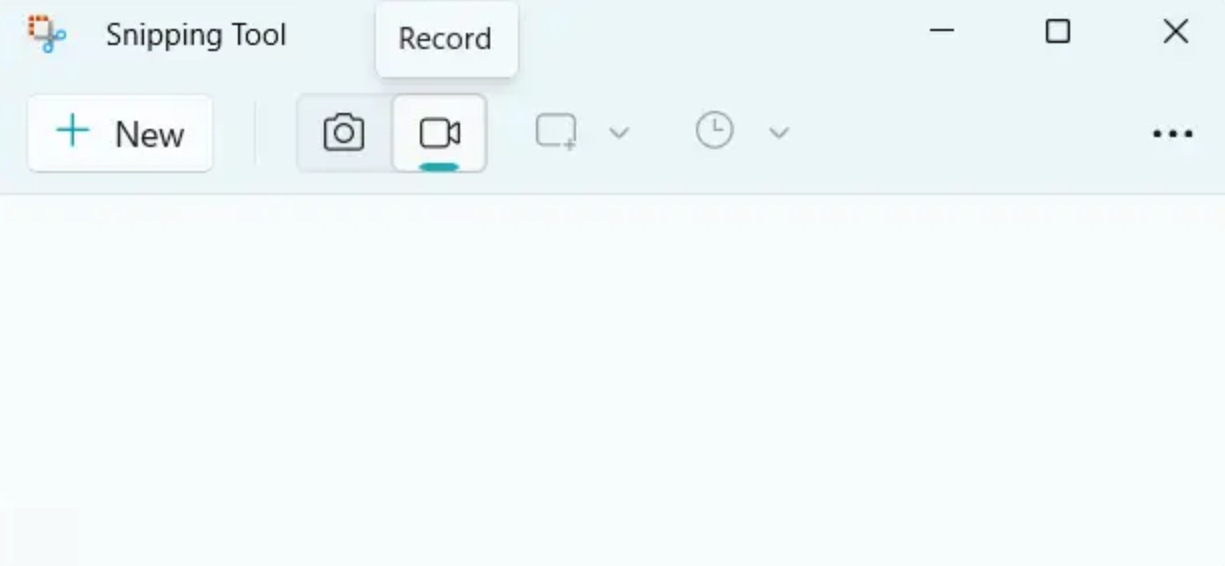Screen dimensions: 1225x566
Task: Switch to Snip mode with camera icon
Action: pos(344,133)
